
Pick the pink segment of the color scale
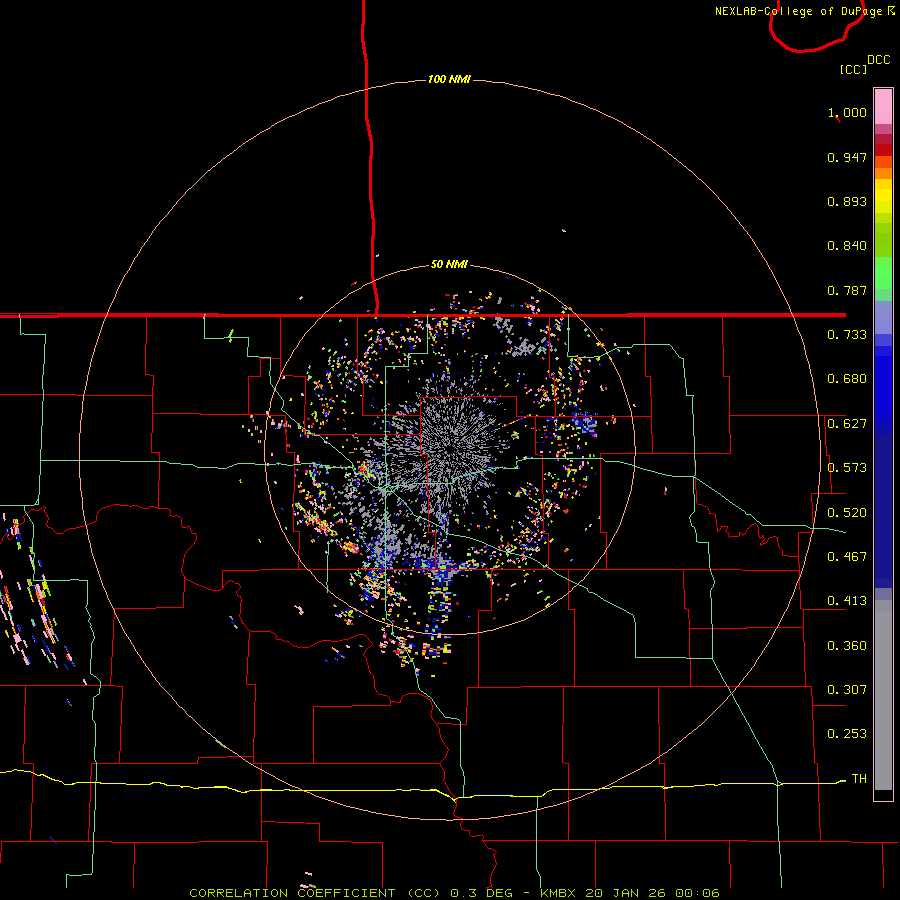pos(883,107)
